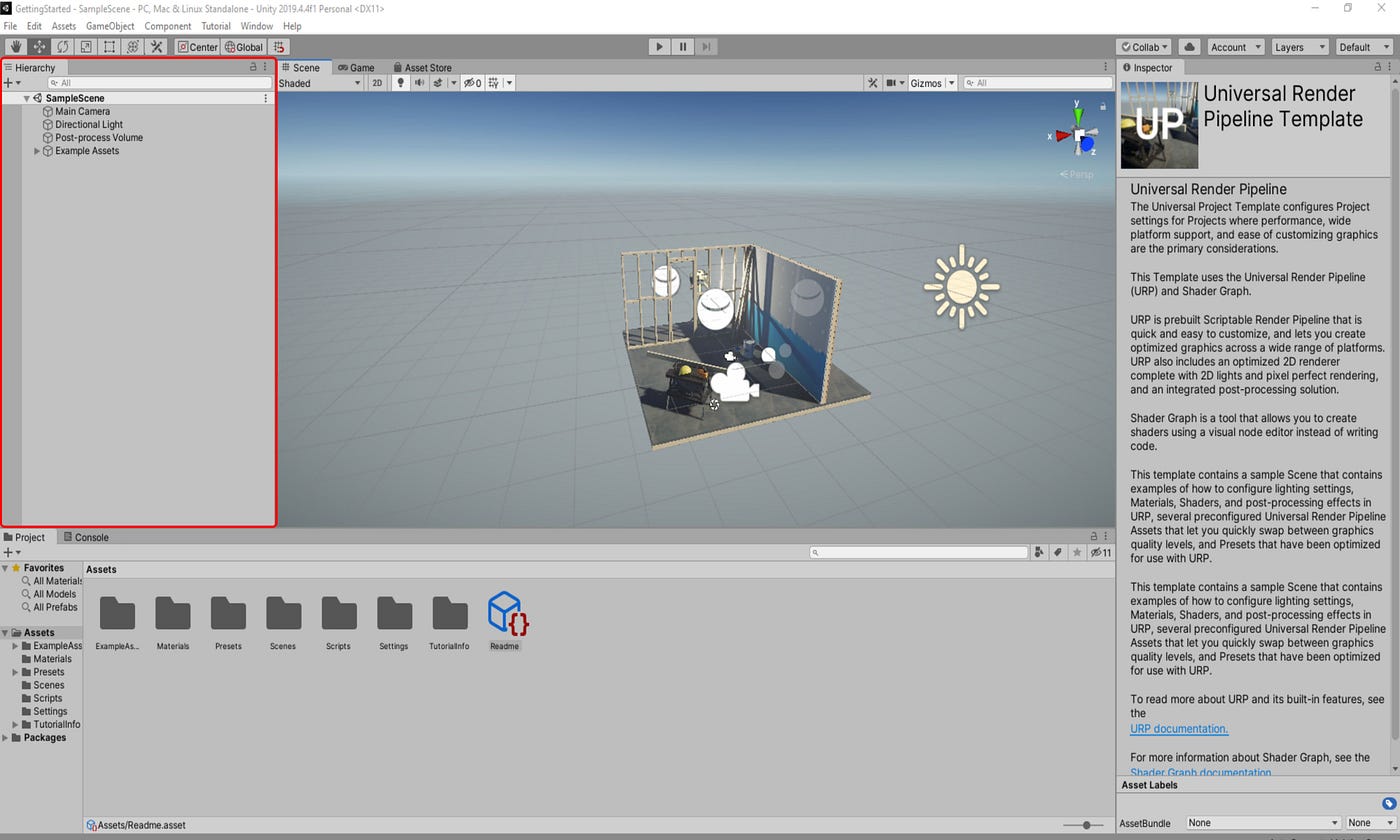
Task: Toggle Hierarchy panel lock icon
Action: point(253,67)
